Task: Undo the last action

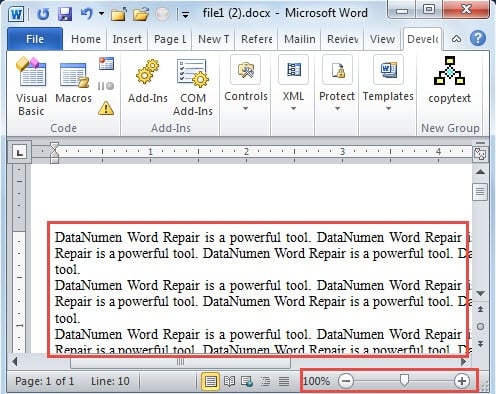Action: coord(86,14)
